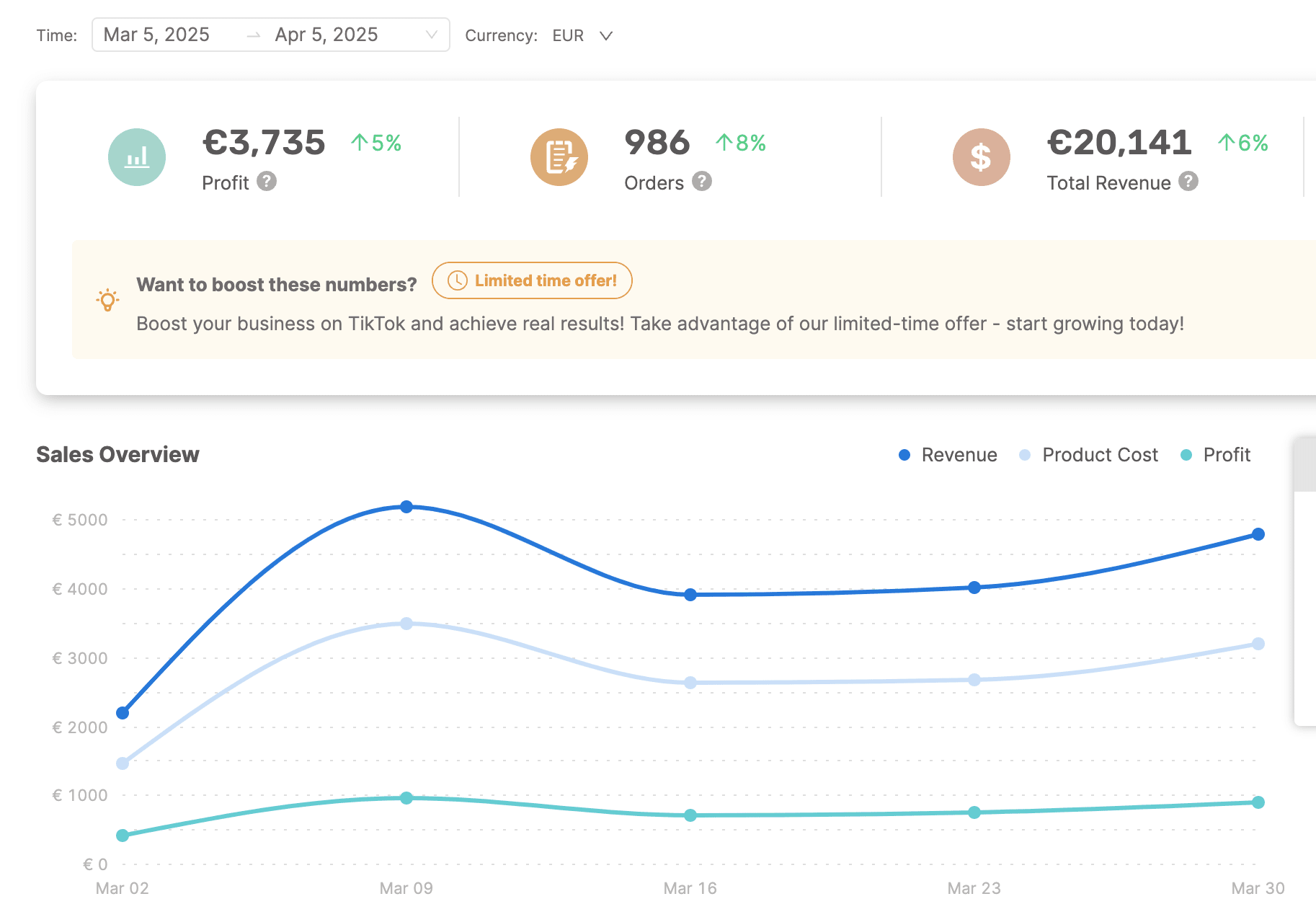Image resolution: width=1316 pixels, height=917 pixels.
Task: Click the Orders clipboard icon
Action: (x=559, y=157)
